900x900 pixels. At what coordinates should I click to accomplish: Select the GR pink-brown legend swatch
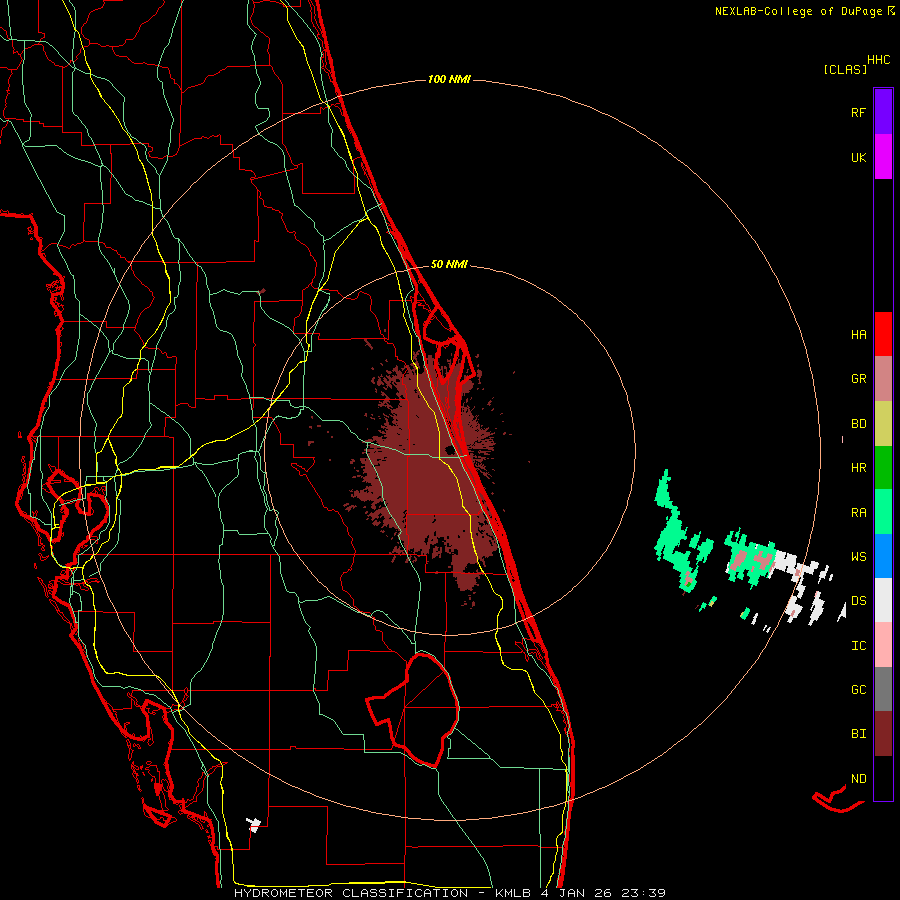coord(883,378)
